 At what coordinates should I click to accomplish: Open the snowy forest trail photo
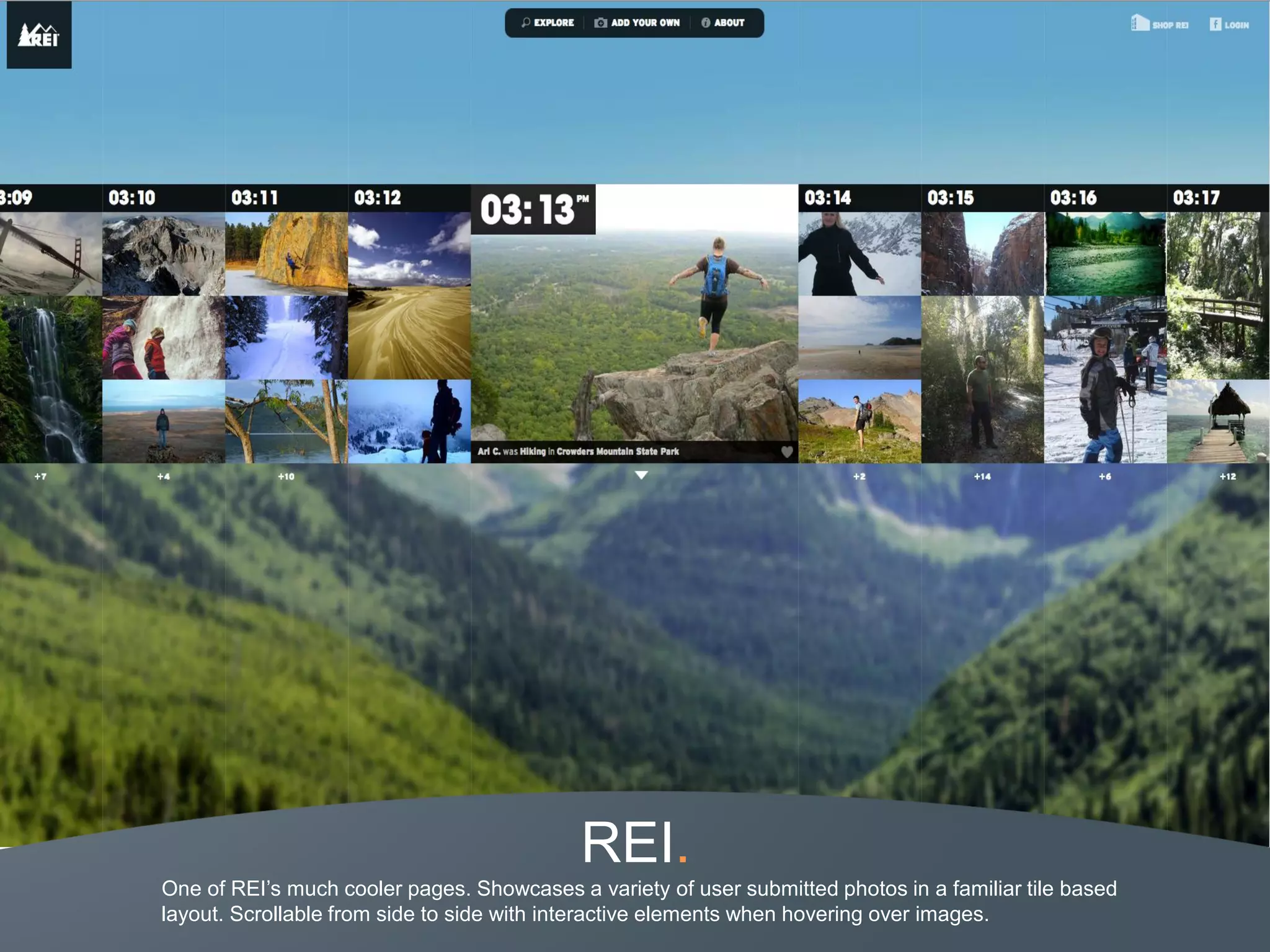286,338
